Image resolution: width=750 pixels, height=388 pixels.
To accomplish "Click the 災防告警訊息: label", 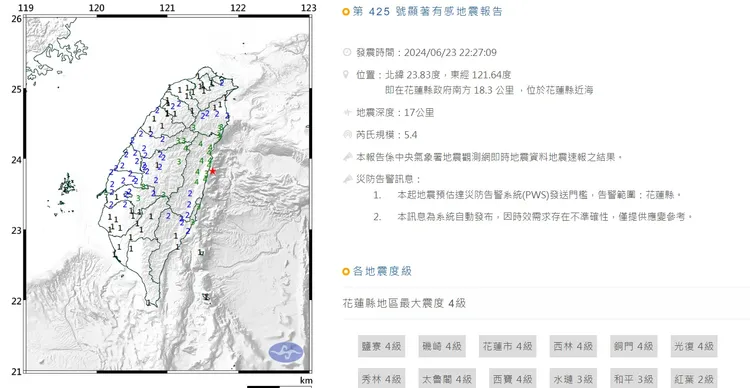I will pyautogui.click(x=388, y=179).
